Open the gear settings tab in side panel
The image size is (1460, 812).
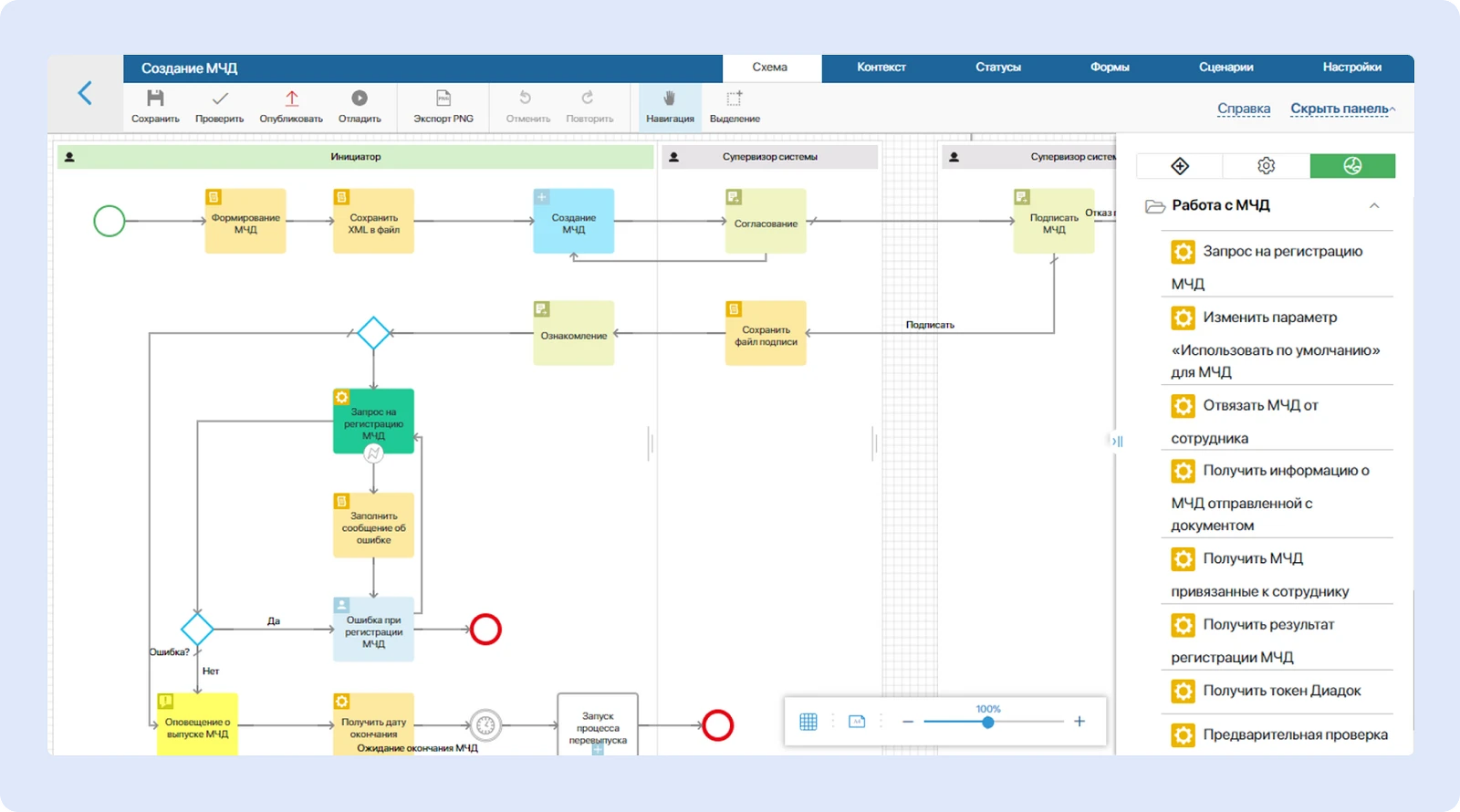click(1266, 166)
